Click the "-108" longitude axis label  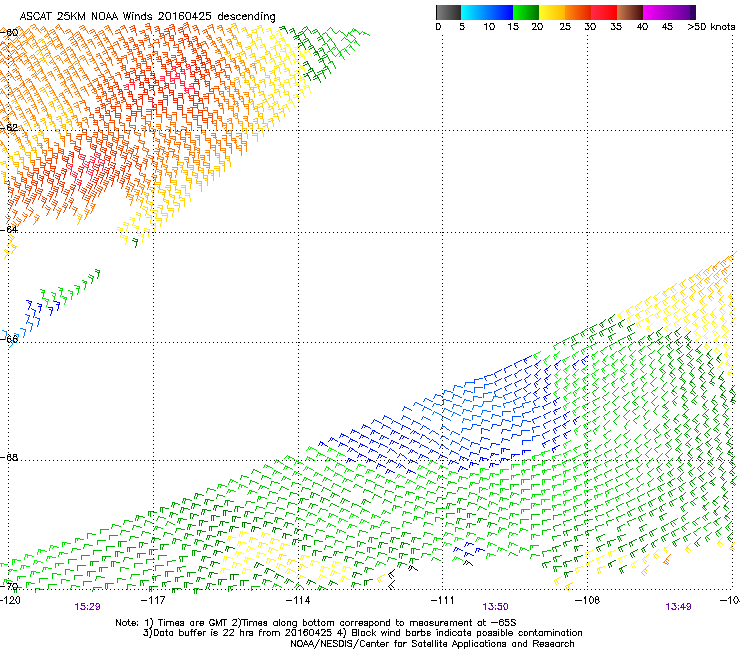587,600
